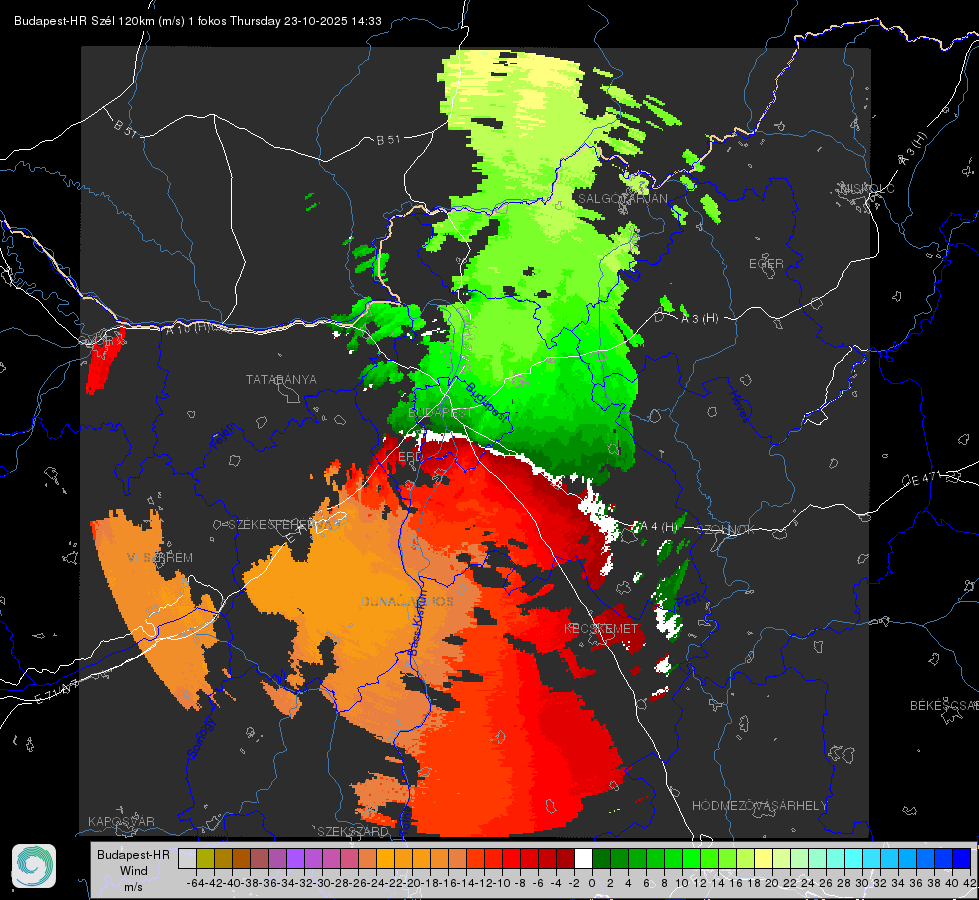
Task: Select the dark green swatch between 0 and 2
Action: [x=601, y=858]
